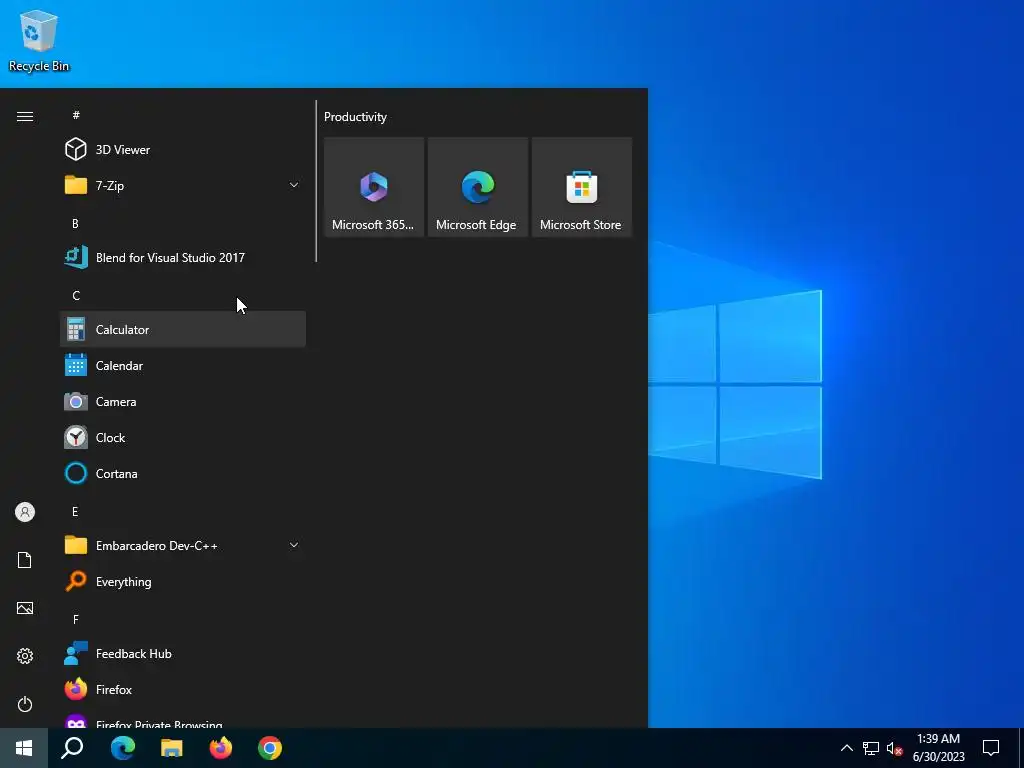Open network status tray icon
The width and height of the screenshot is (1024, 768).
tap(871, 748)
